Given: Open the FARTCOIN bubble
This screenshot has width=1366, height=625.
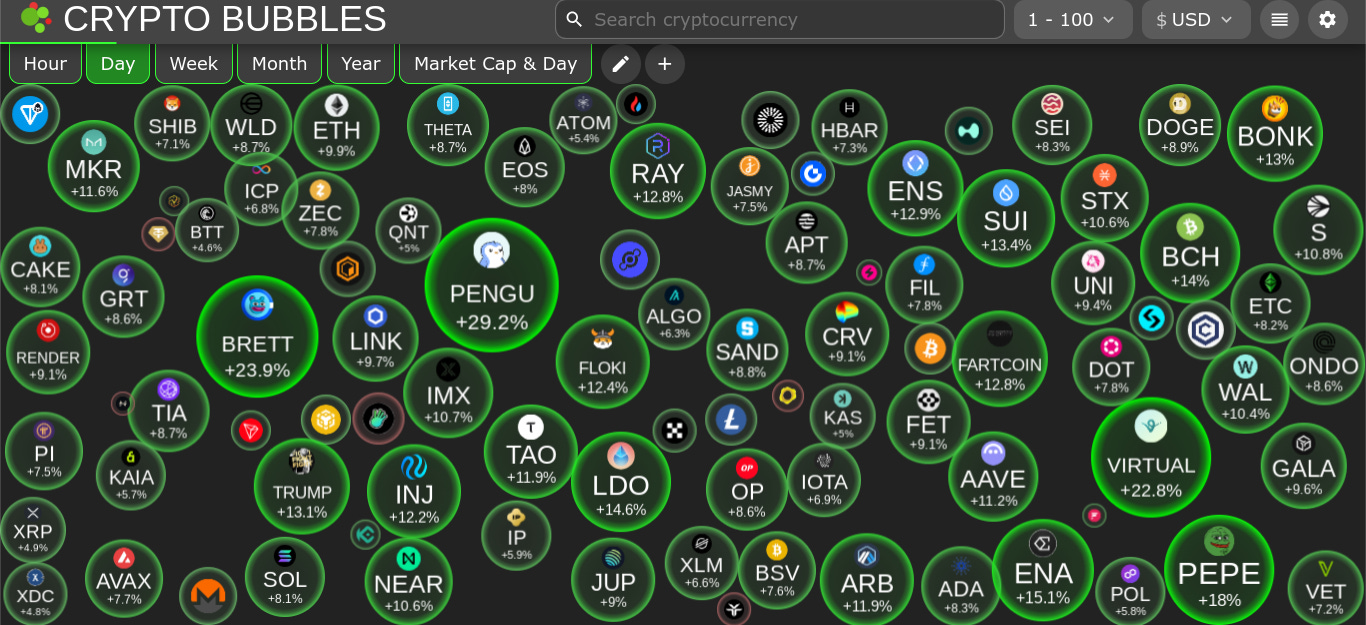Looking at the screenshot, I should tap(1000, 359).
